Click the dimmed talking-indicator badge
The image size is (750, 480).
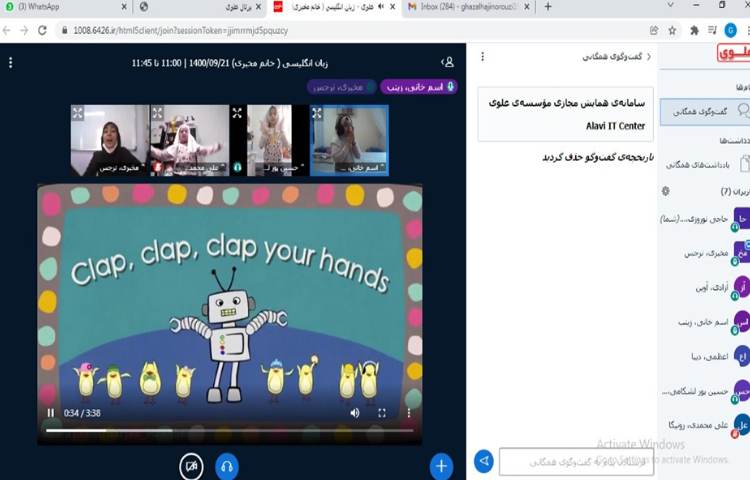pos(342,87)
